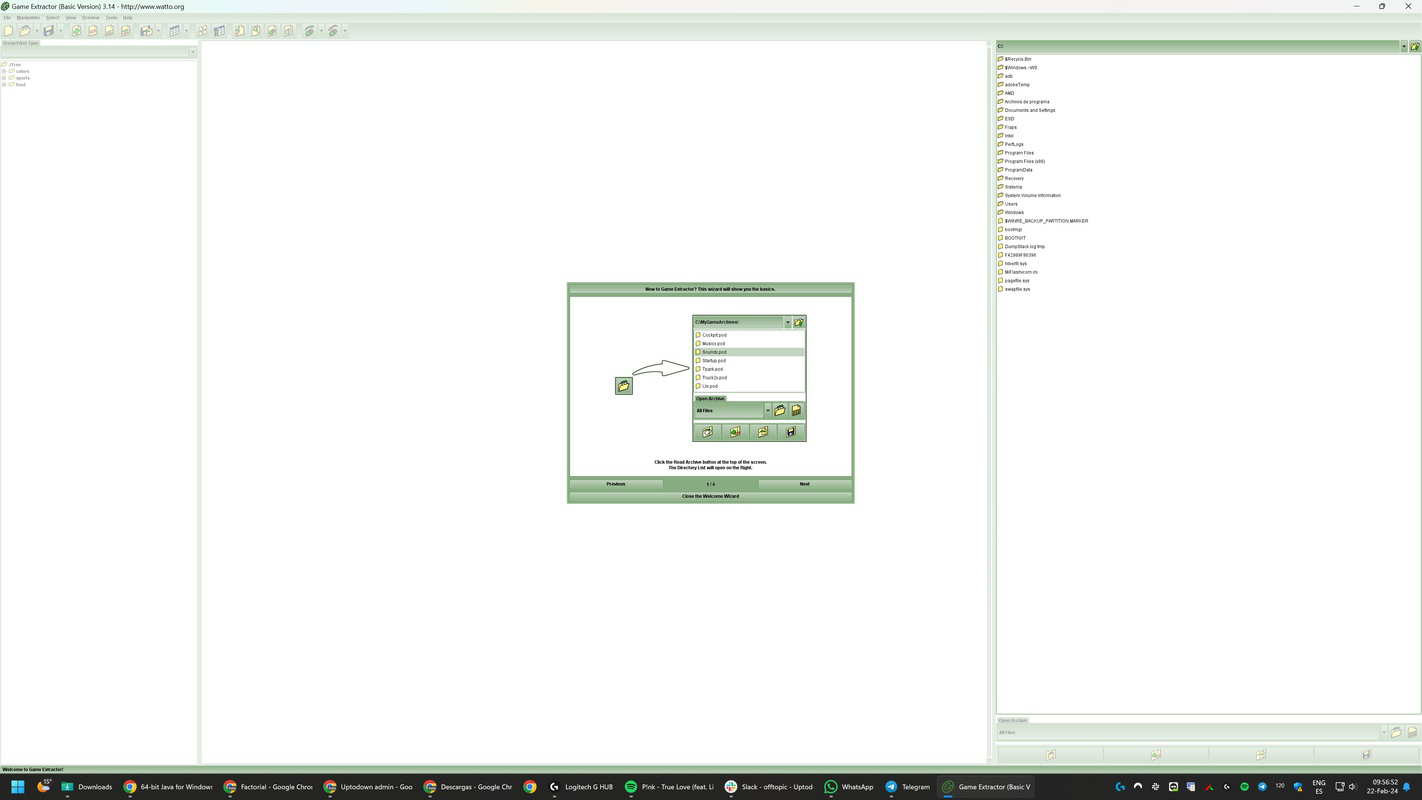Screen dimensions: 1422x800
Task: Open the Tools menu
Action: 112,17
